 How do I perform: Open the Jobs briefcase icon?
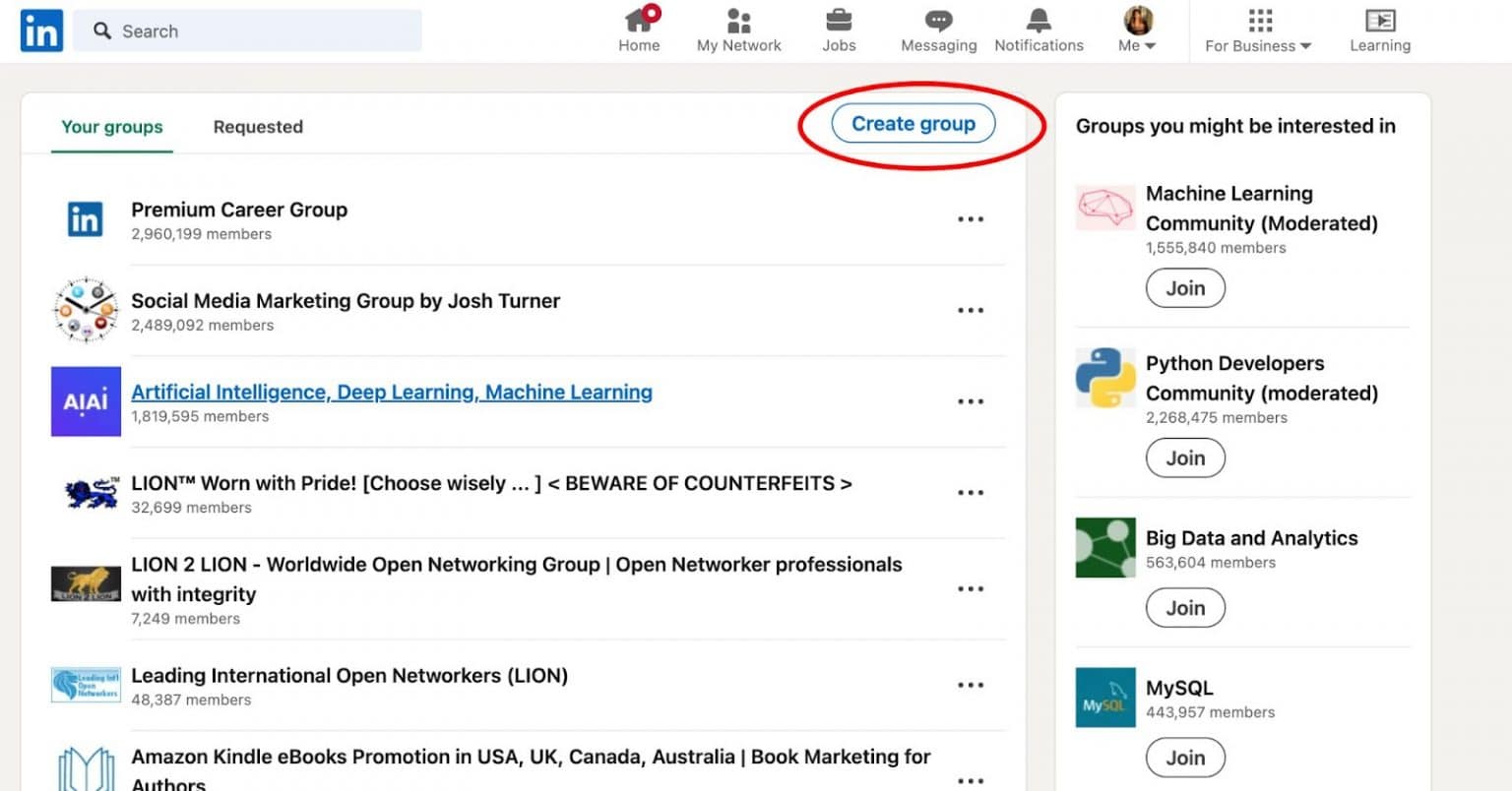(x=839, y=22)
